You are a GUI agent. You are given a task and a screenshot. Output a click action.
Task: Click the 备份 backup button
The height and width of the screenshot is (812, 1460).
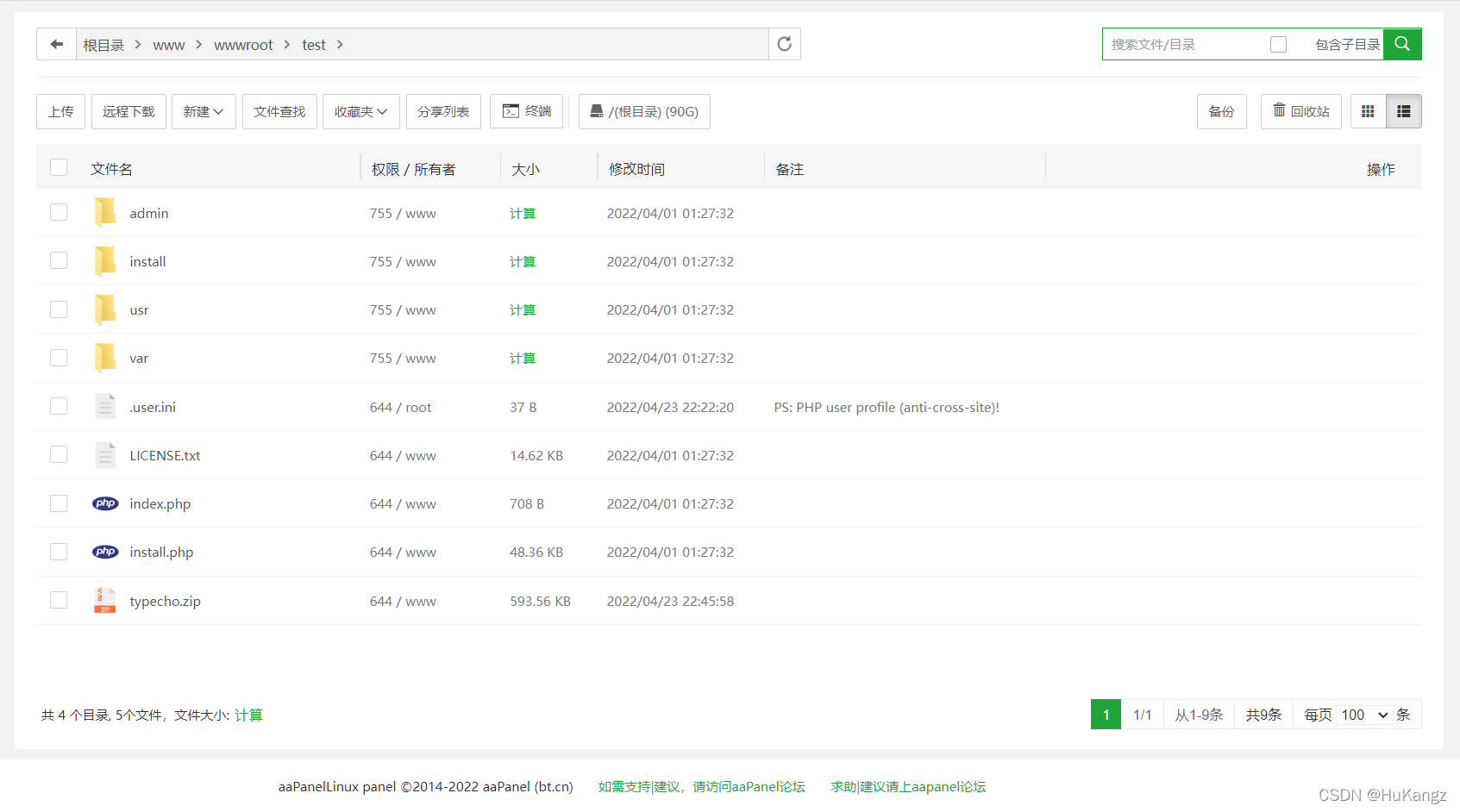tap(1221, 111)
